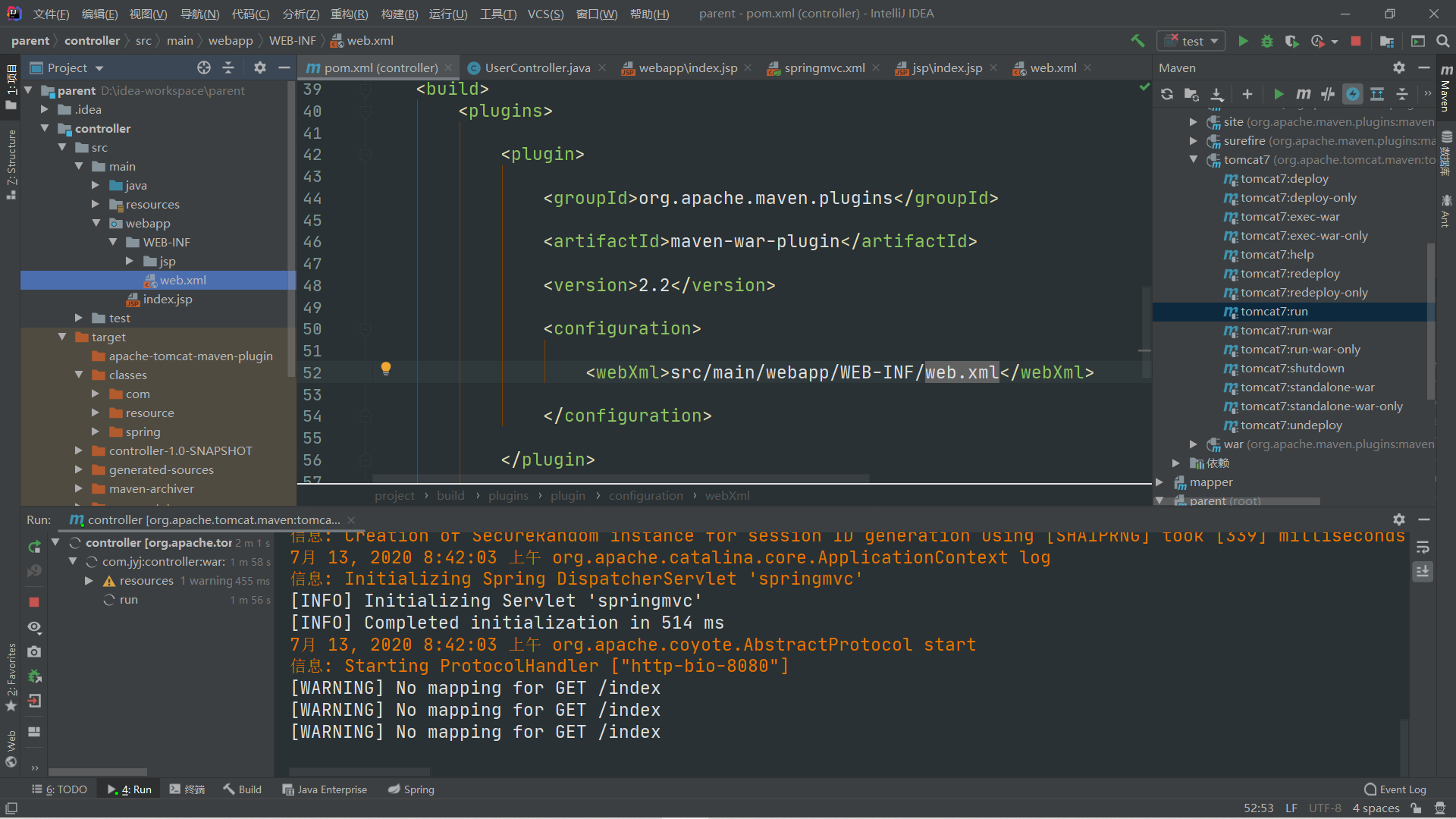
Task: Download sources and documentation in Maven toolbar
Action: tap(1217, 94)
